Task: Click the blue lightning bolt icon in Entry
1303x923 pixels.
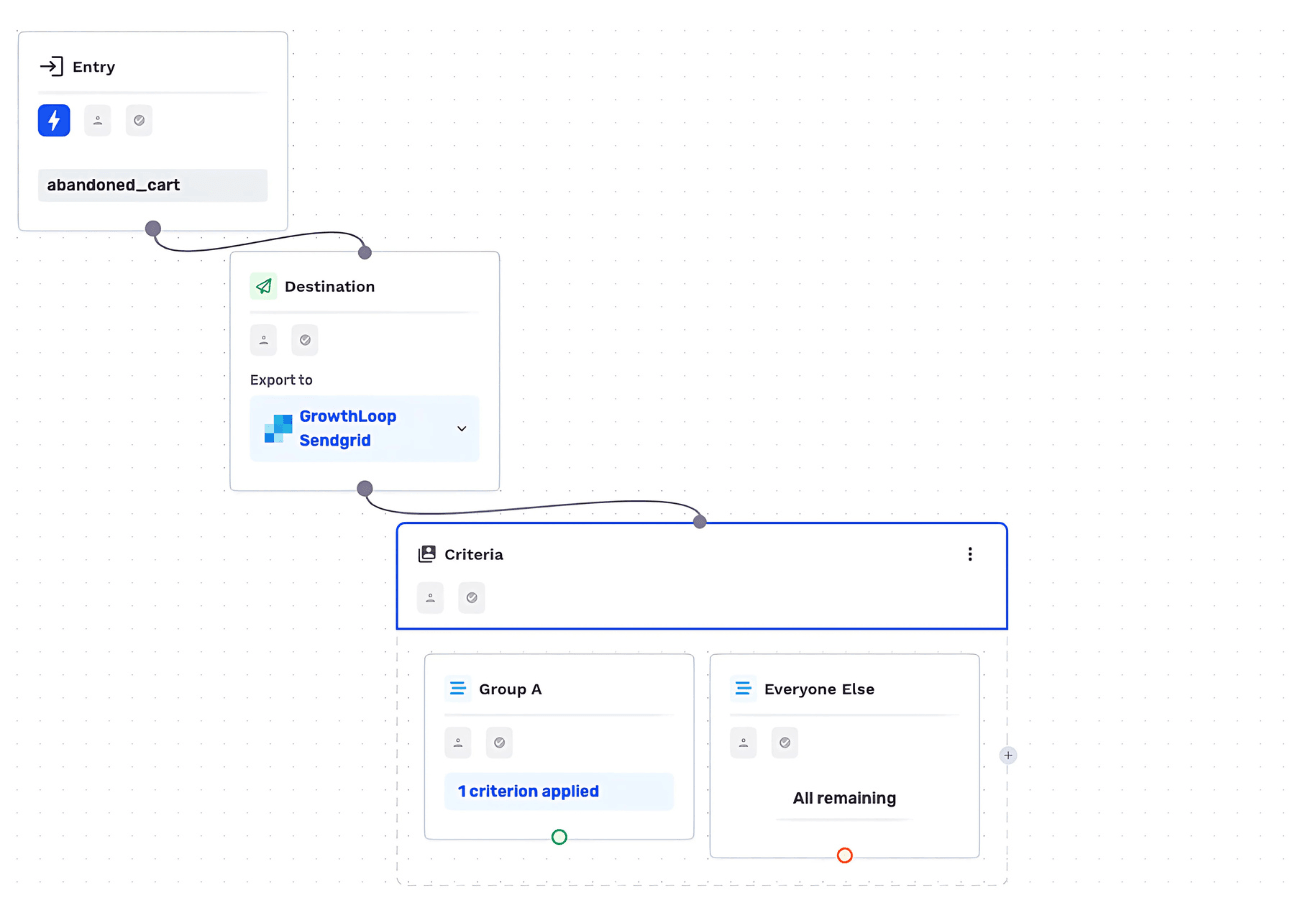Action: (x=54, y=120)
